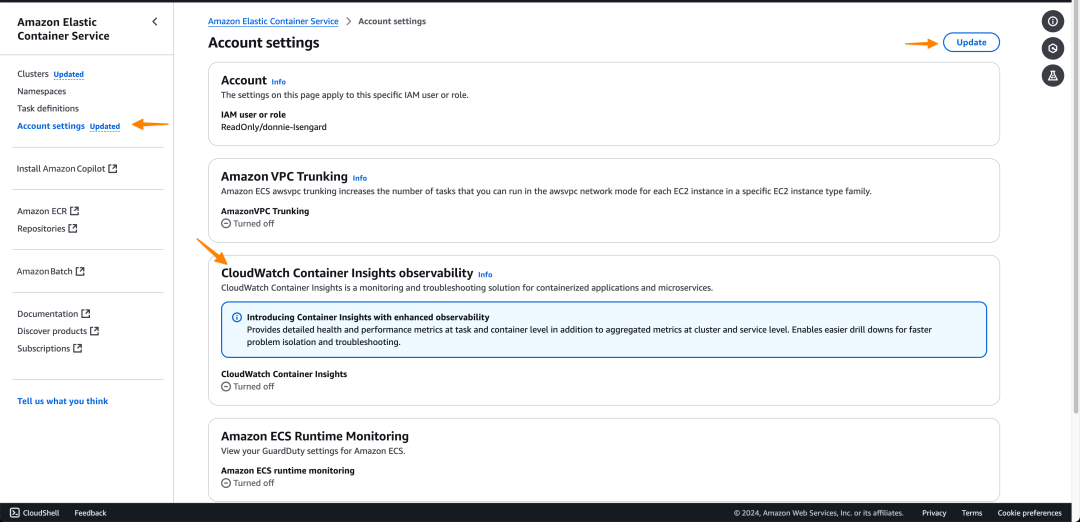Open Subscriptions link

43,348
